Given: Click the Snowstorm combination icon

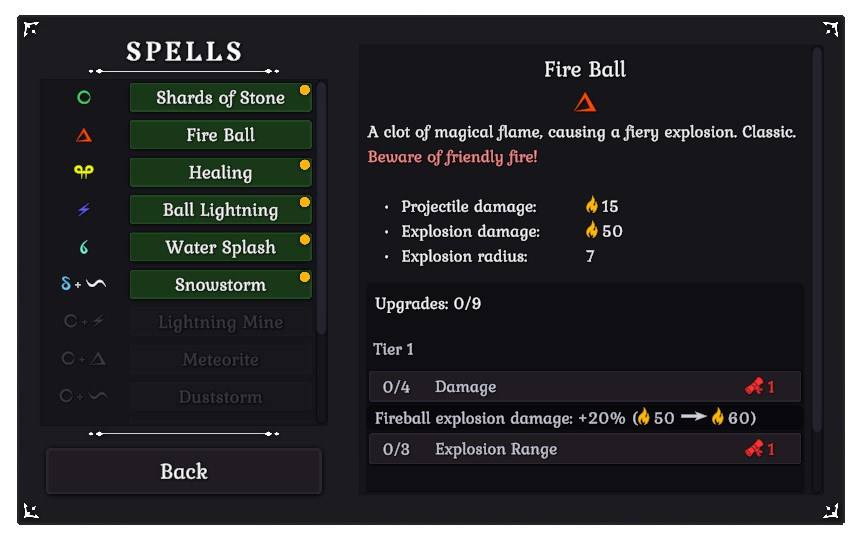Looking at the screenshot, I should [84, 284].
